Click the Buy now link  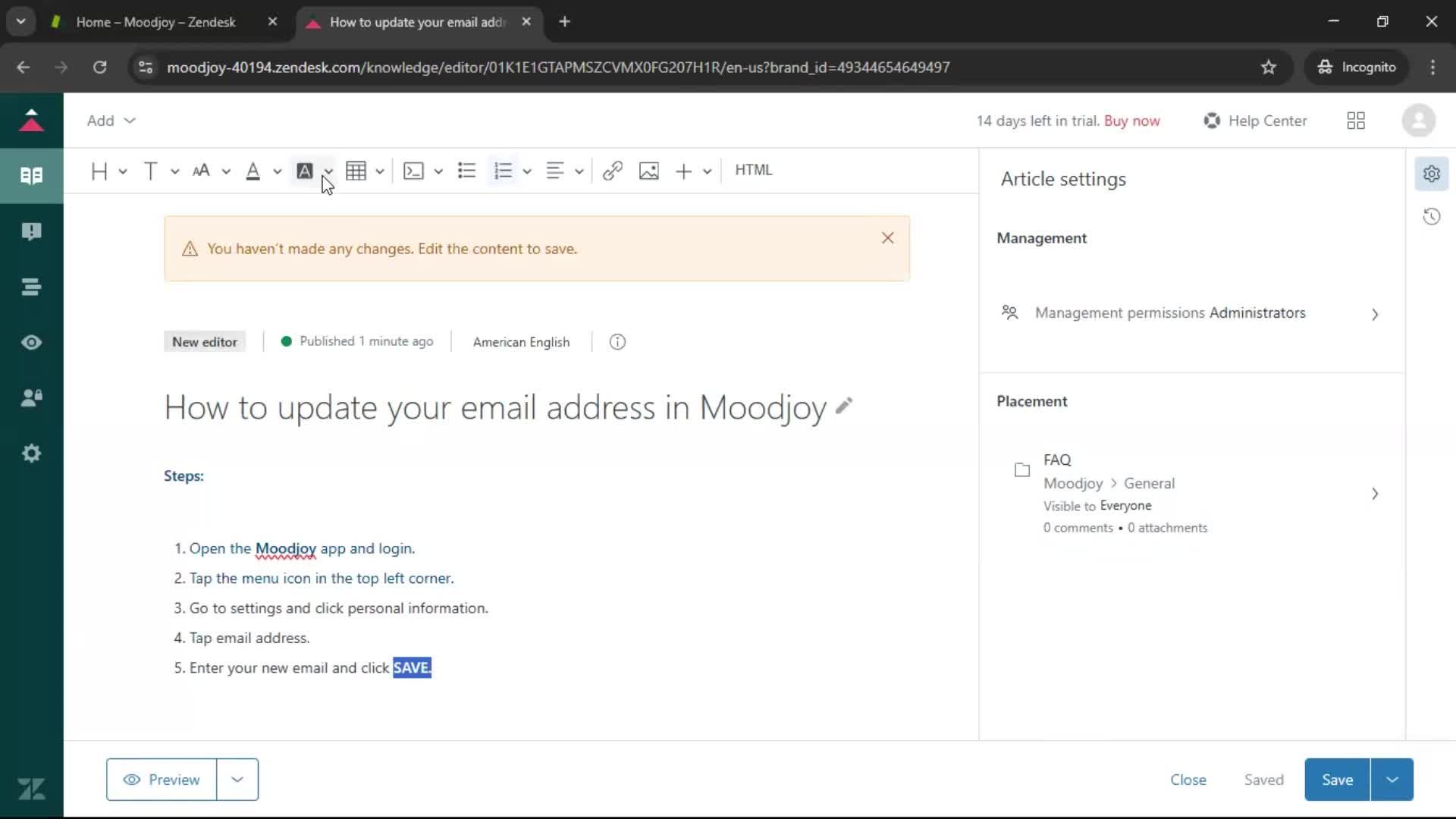point(1131,121)
